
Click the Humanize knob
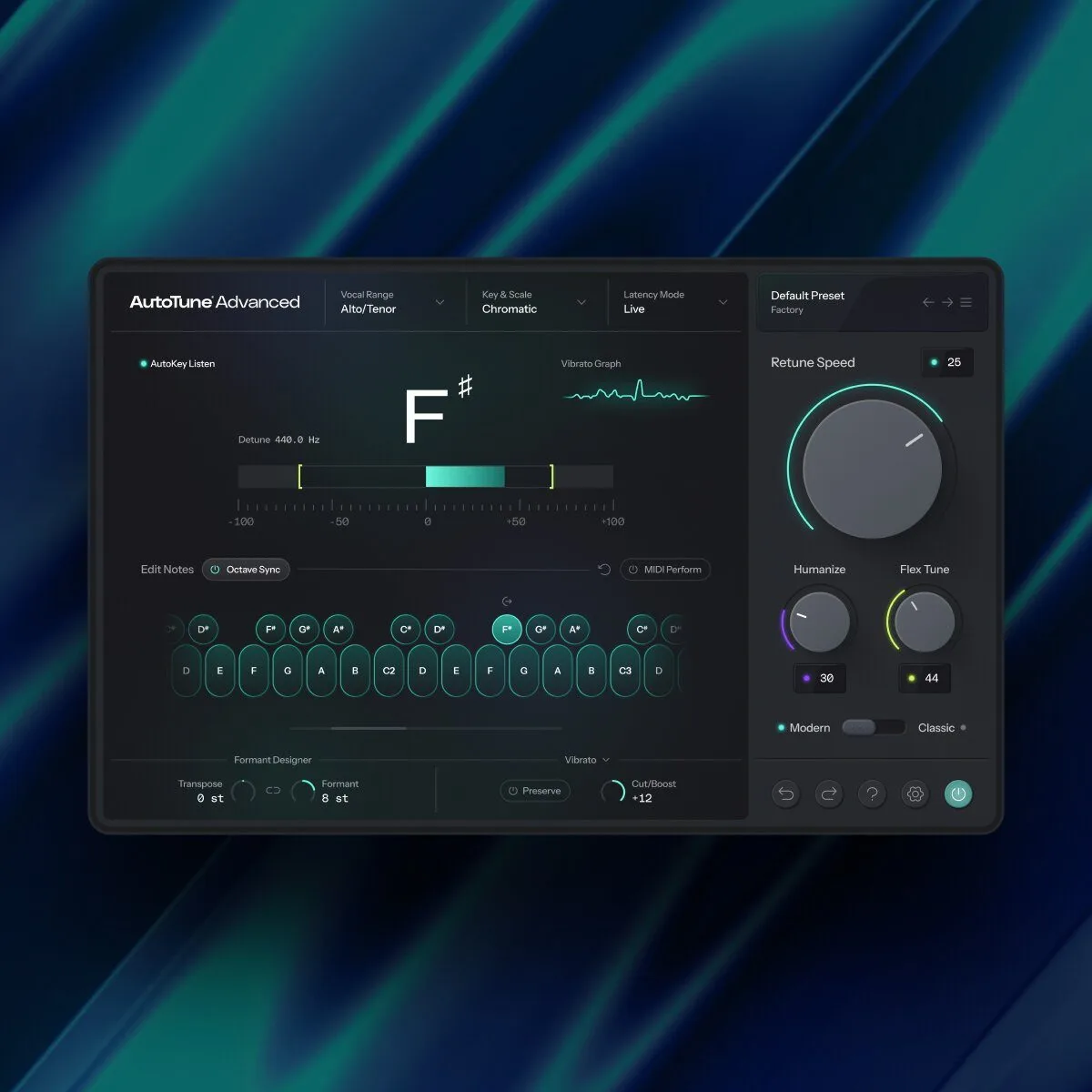[x=819, y=622]
